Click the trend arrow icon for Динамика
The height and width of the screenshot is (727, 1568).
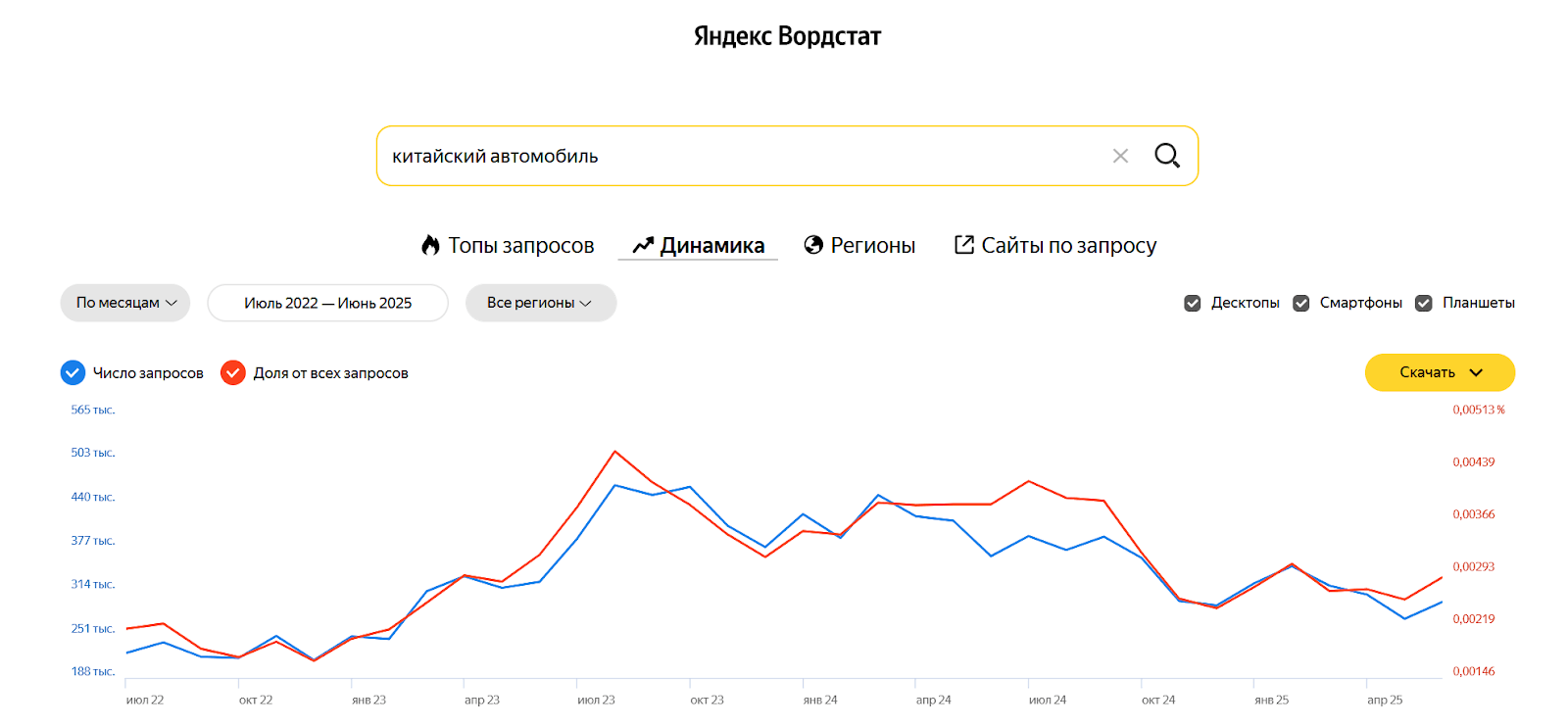coord(643,245)
